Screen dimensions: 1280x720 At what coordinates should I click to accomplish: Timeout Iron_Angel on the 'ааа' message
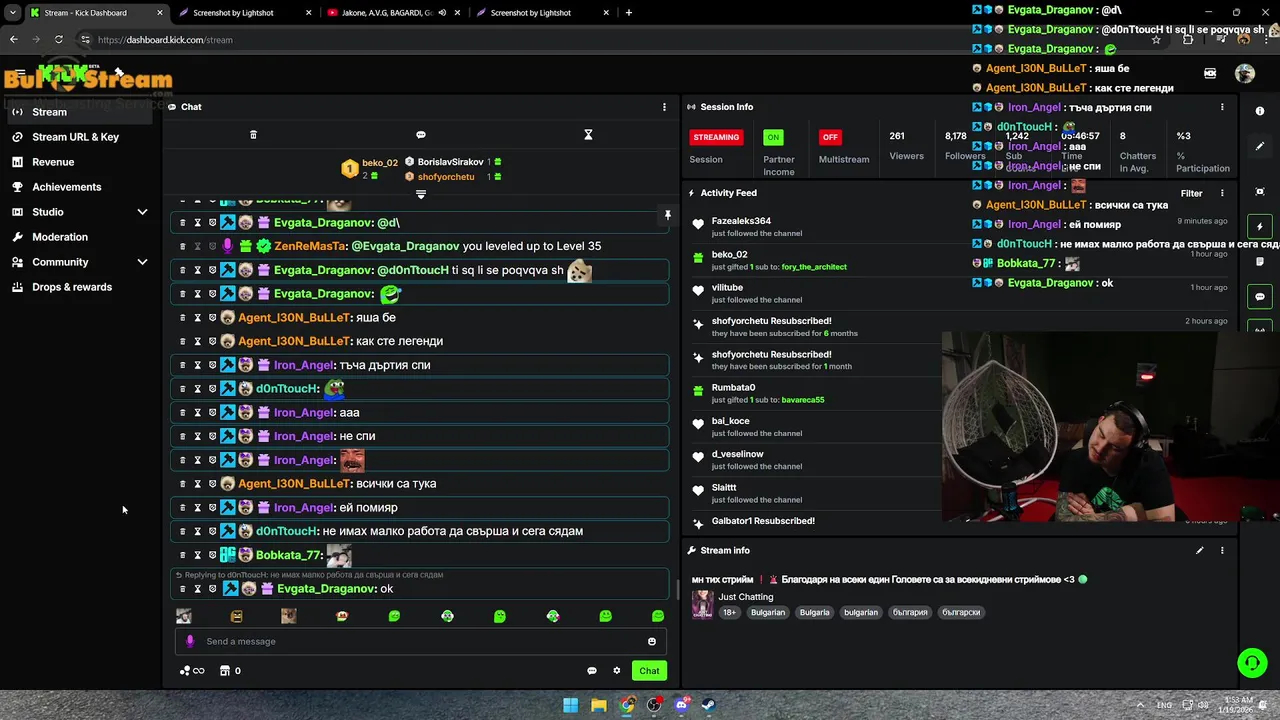pos(197,412)
